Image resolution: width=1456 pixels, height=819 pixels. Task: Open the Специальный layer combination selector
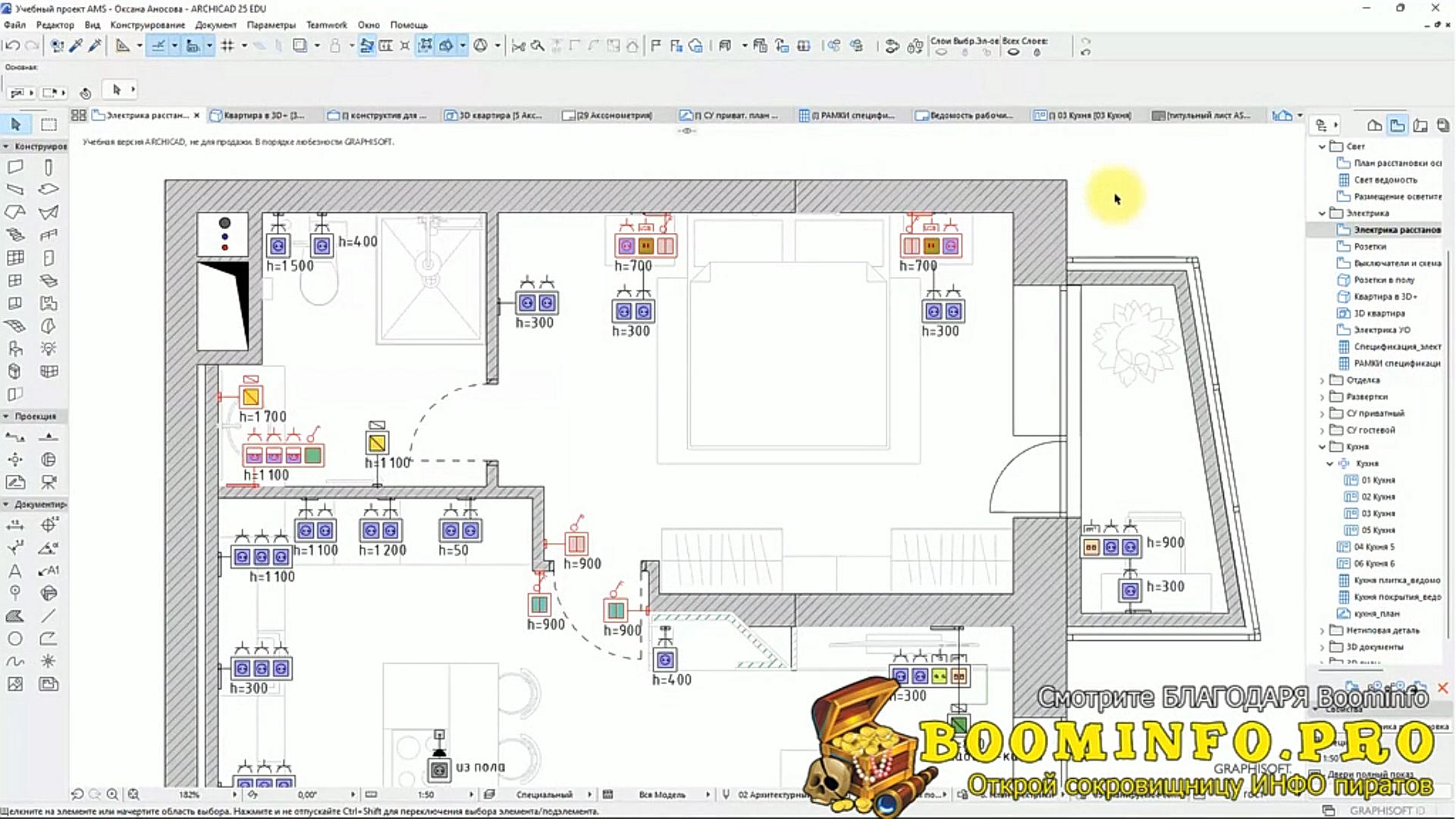(544, 794)
